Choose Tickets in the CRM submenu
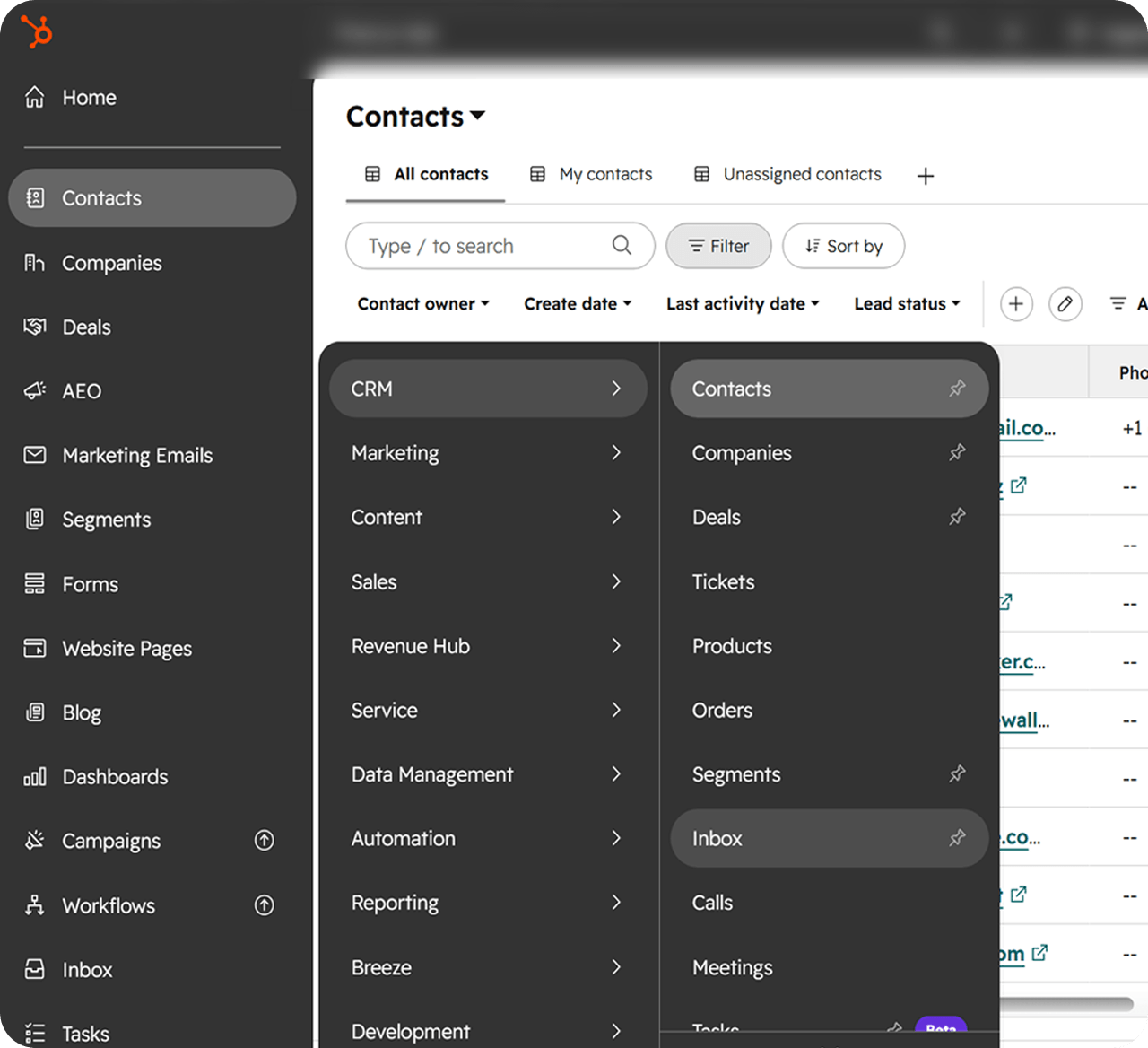1148x1048 pixels. pos(830,581)
